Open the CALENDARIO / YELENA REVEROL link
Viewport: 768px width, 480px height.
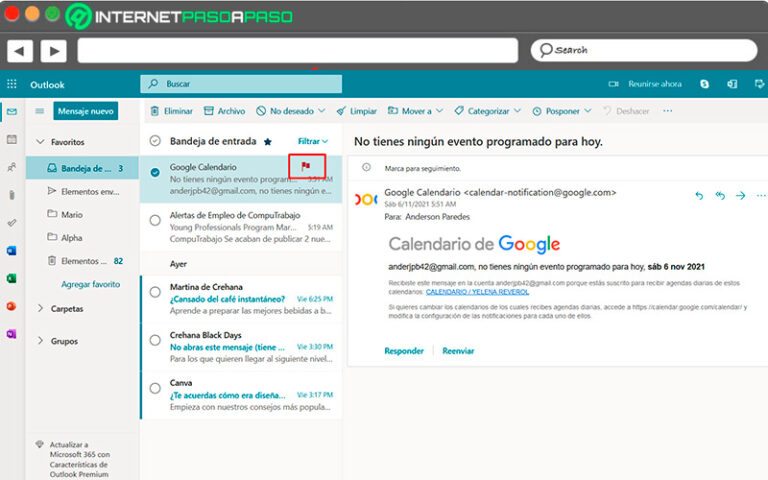(477, 292)
